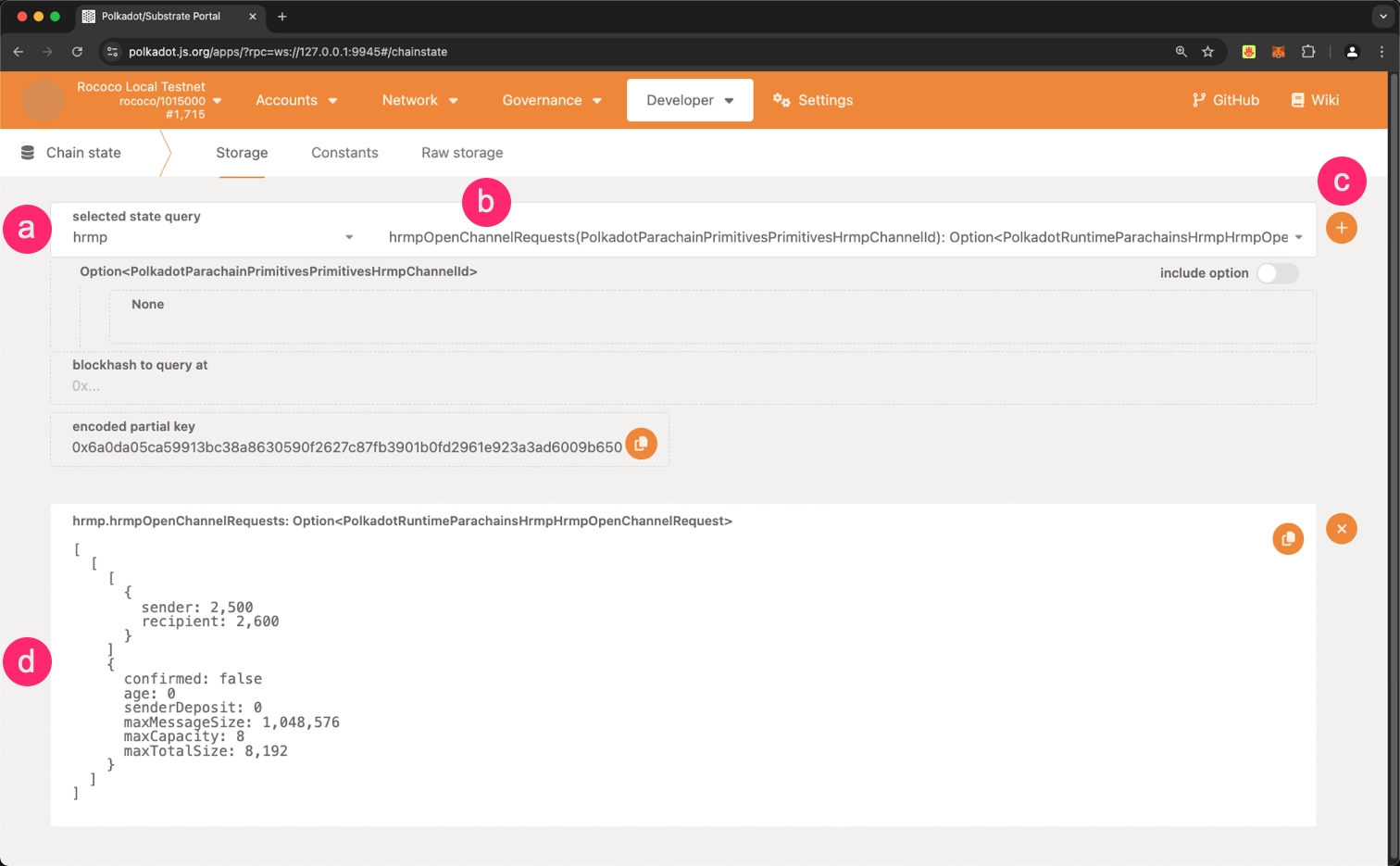Copy the hrmpOpenChannelRequests query result

click(1287, 539)
